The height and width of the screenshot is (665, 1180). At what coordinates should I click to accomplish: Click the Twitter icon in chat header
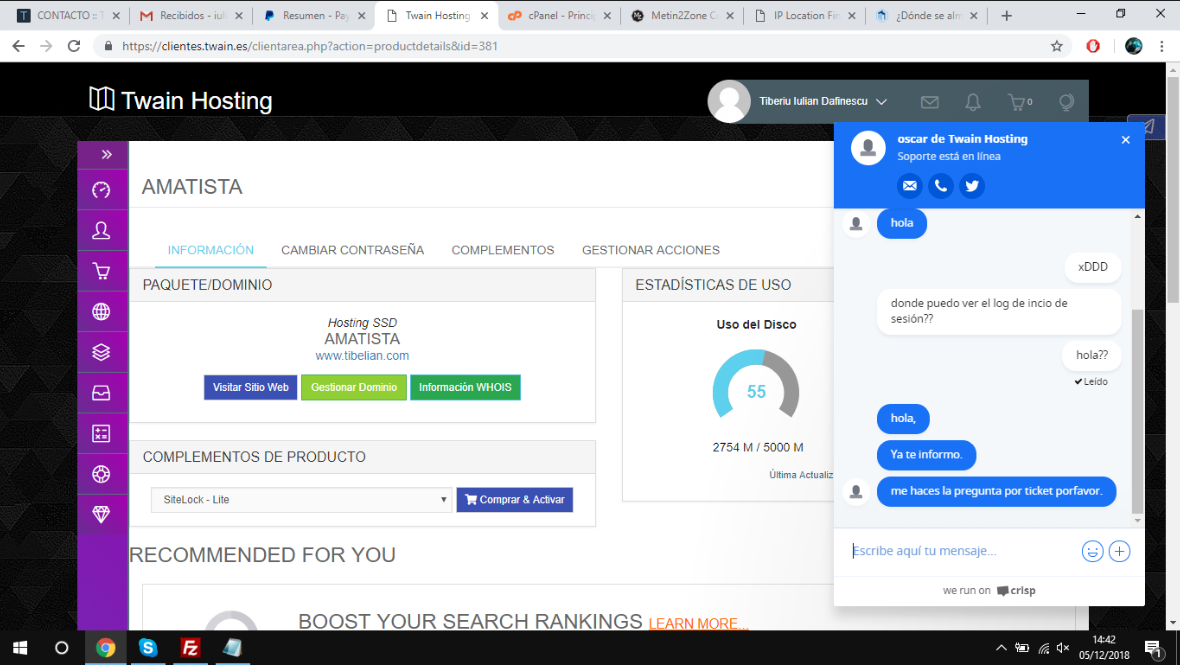click(x=972, y=186)
